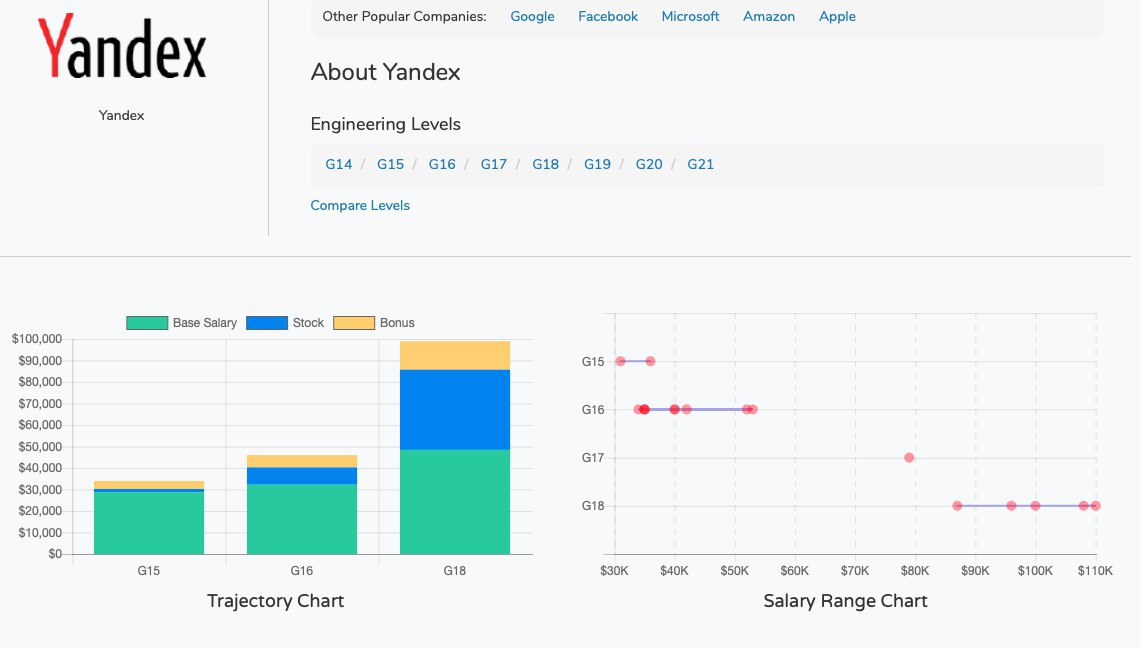The width and height of the screenshot is (1140, 648).
Task: Open the Facebook company link
Action: [608, 16]
